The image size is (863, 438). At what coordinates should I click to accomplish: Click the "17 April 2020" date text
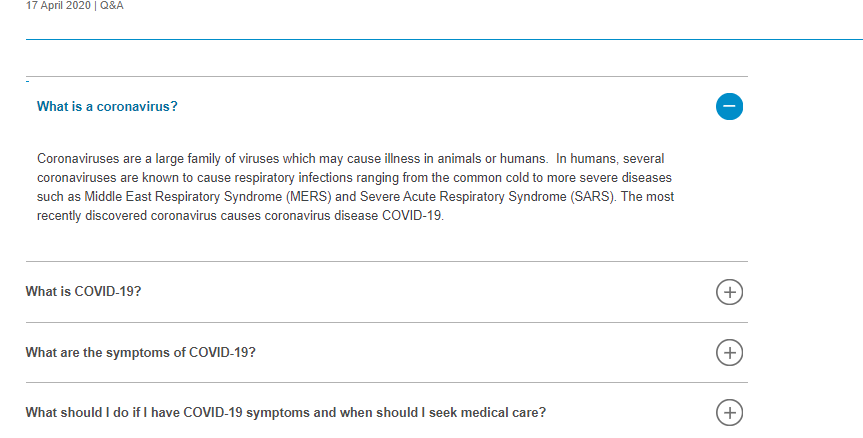coord(58,6)
